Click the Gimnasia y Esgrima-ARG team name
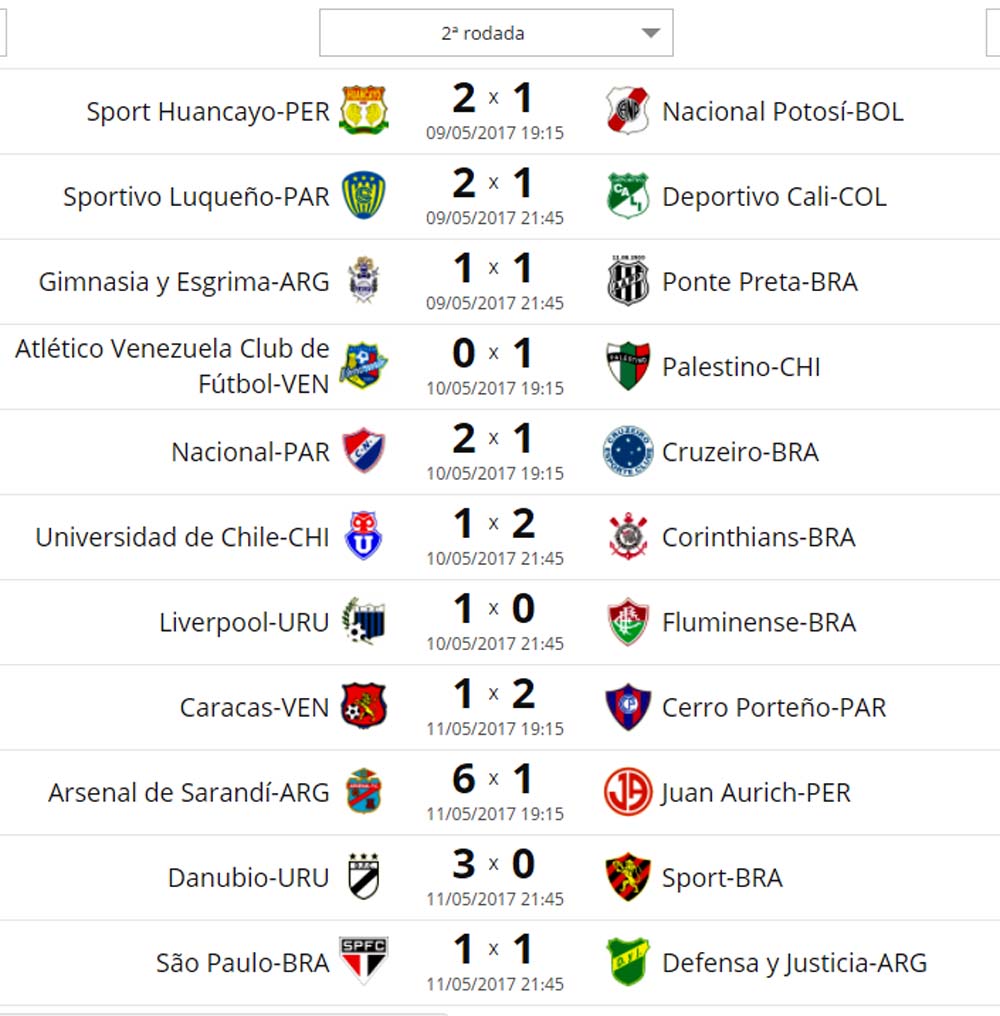 [x=184, y=282]
